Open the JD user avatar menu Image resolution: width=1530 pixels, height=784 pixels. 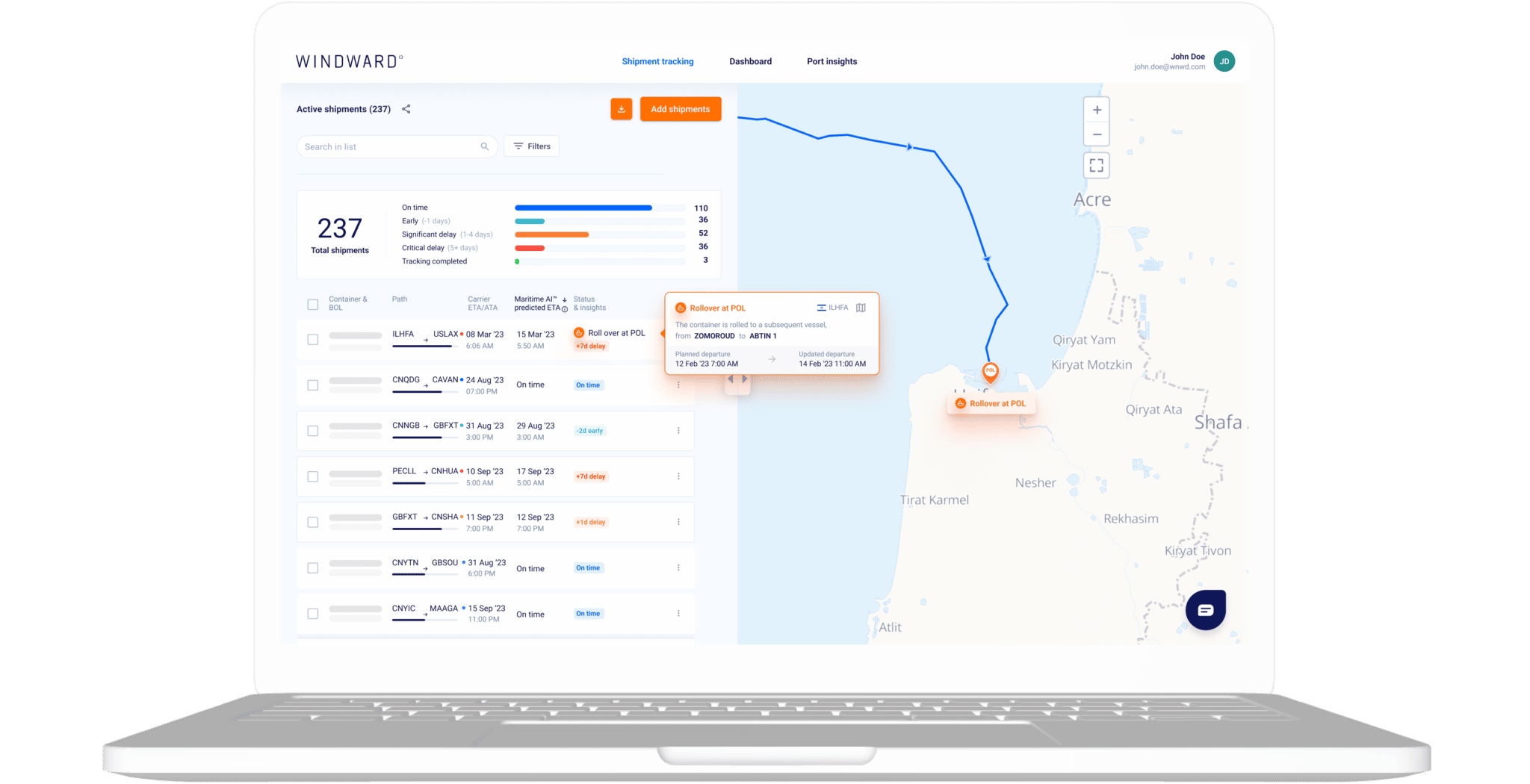point(1224,61)
